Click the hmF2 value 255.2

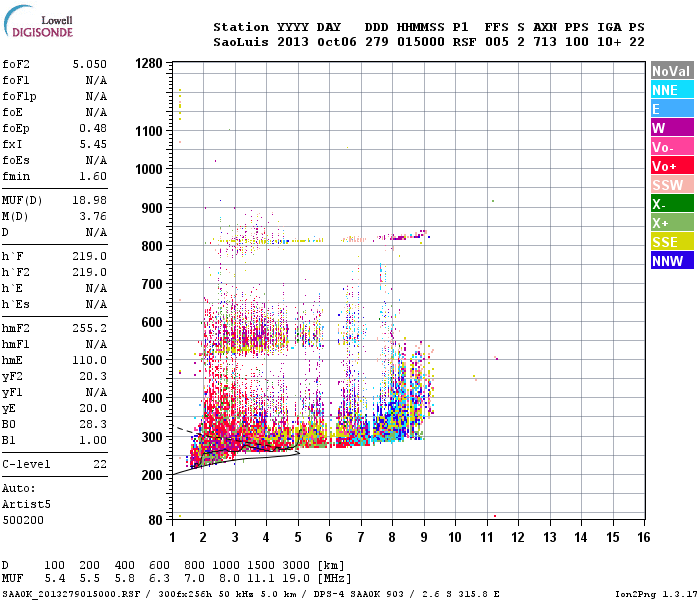(x=90, y=329)
